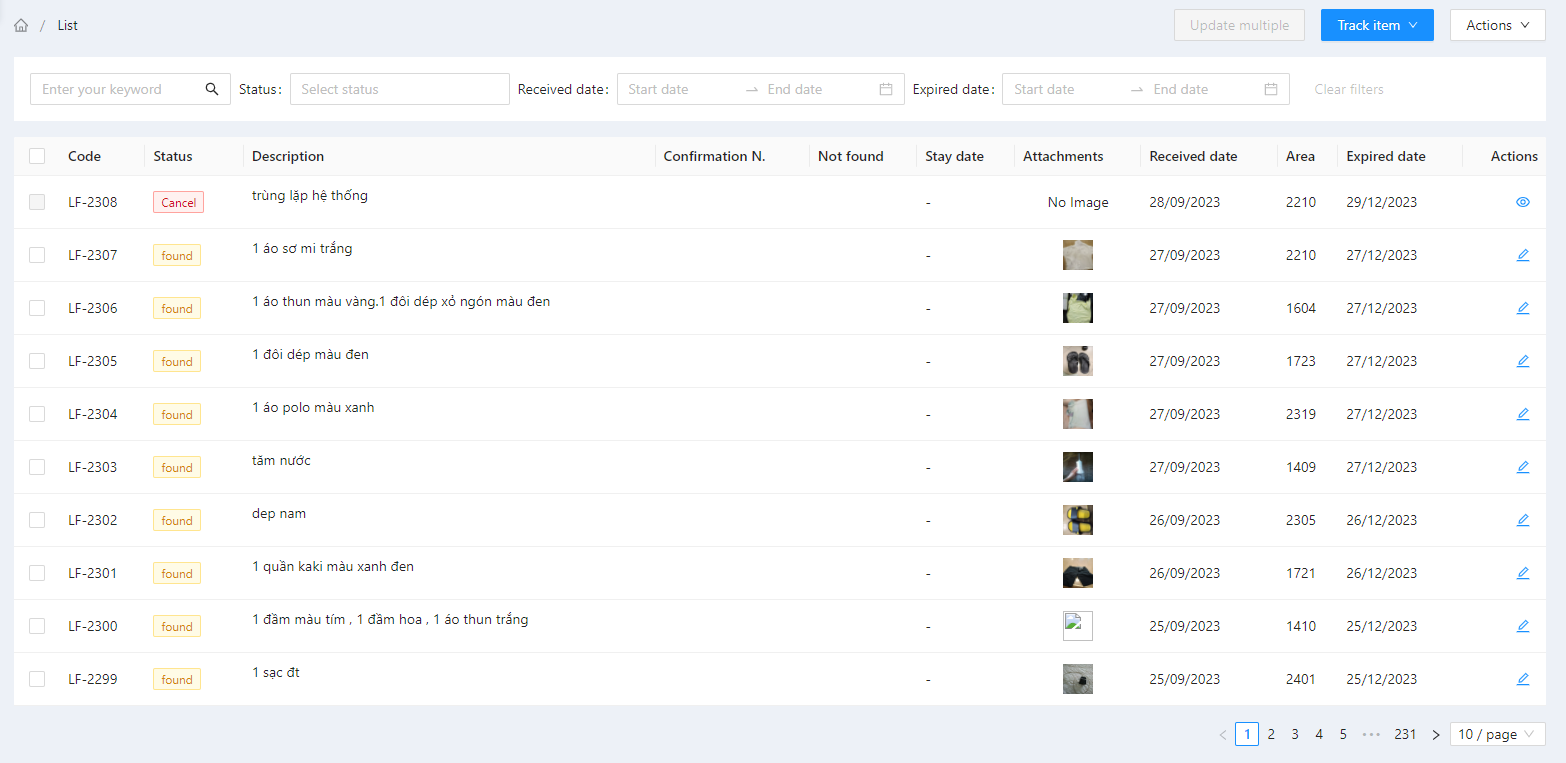Screen dimensions: 1566x763
Task: Open the 10 / page size selector
Action: [1496, 734]
